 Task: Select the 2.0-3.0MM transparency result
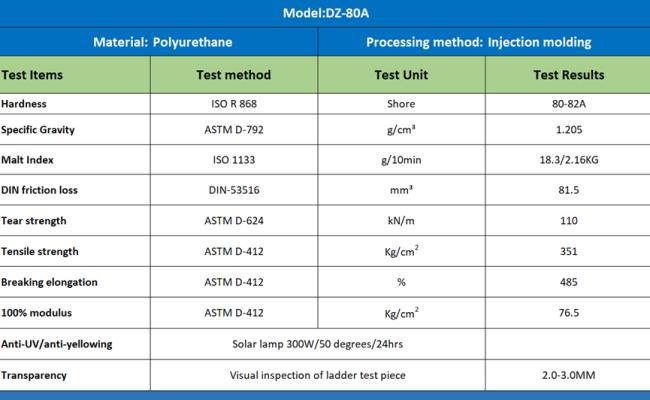tap(568, 375)
